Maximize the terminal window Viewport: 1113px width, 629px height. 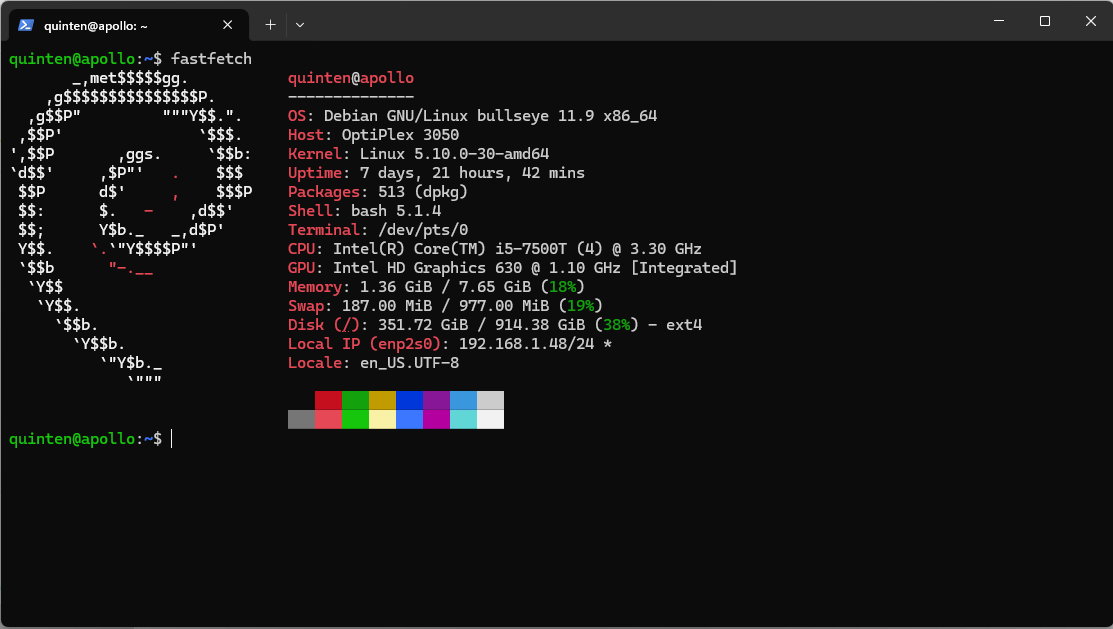pyautogui.click(x=1045, y=21)
